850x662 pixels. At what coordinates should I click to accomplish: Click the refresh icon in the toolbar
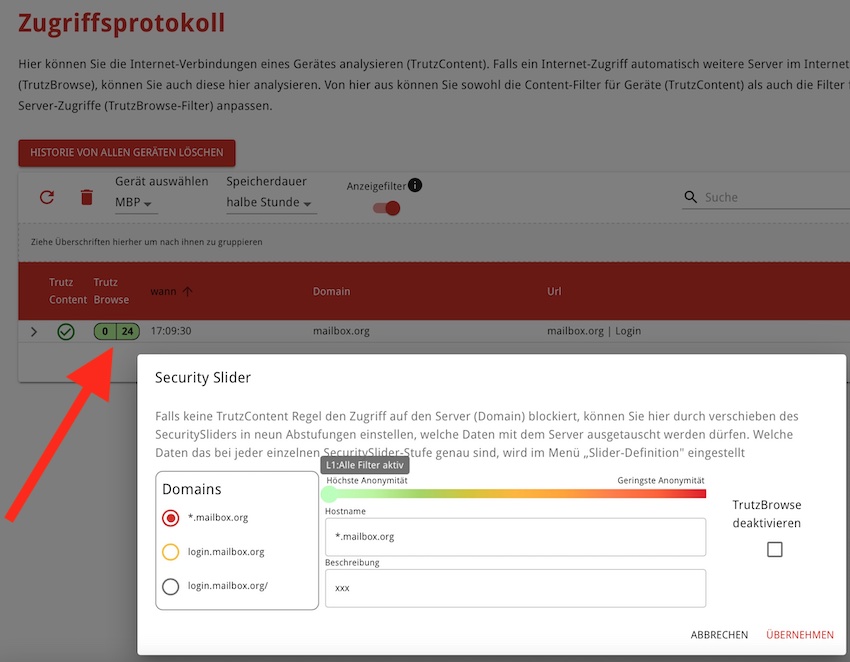point(47,197)
